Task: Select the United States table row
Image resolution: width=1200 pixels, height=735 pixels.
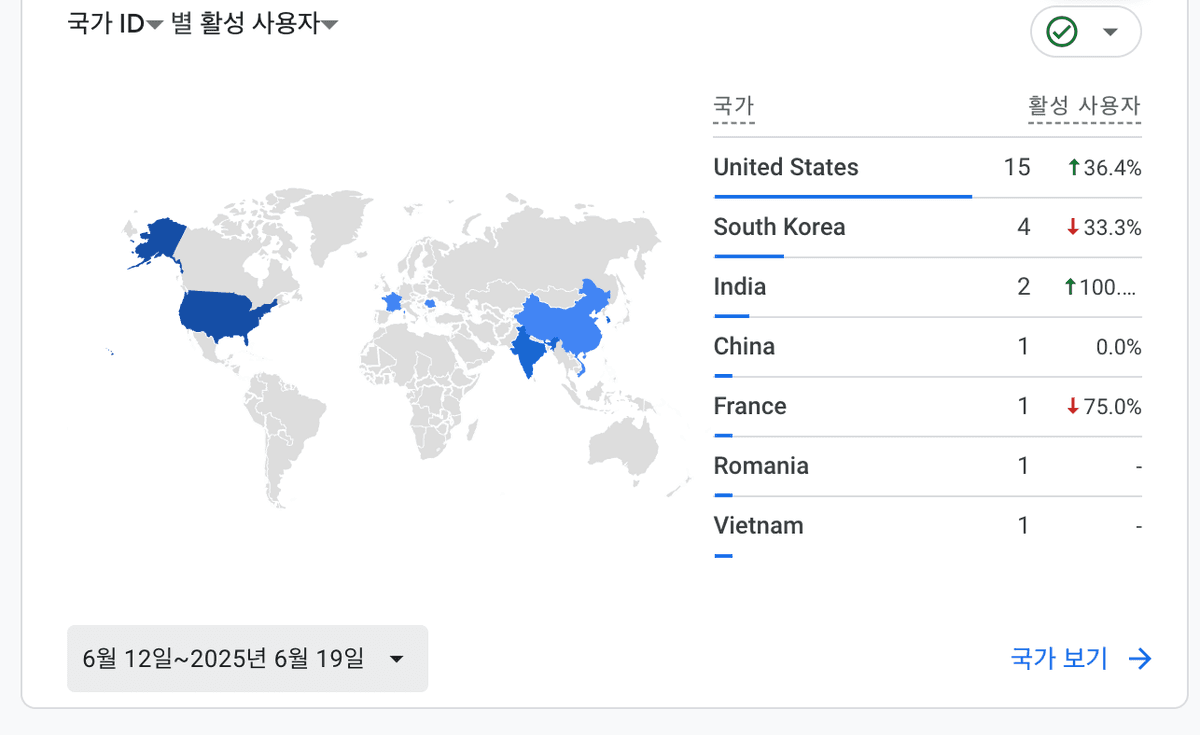Action: [x=786, y=167]
